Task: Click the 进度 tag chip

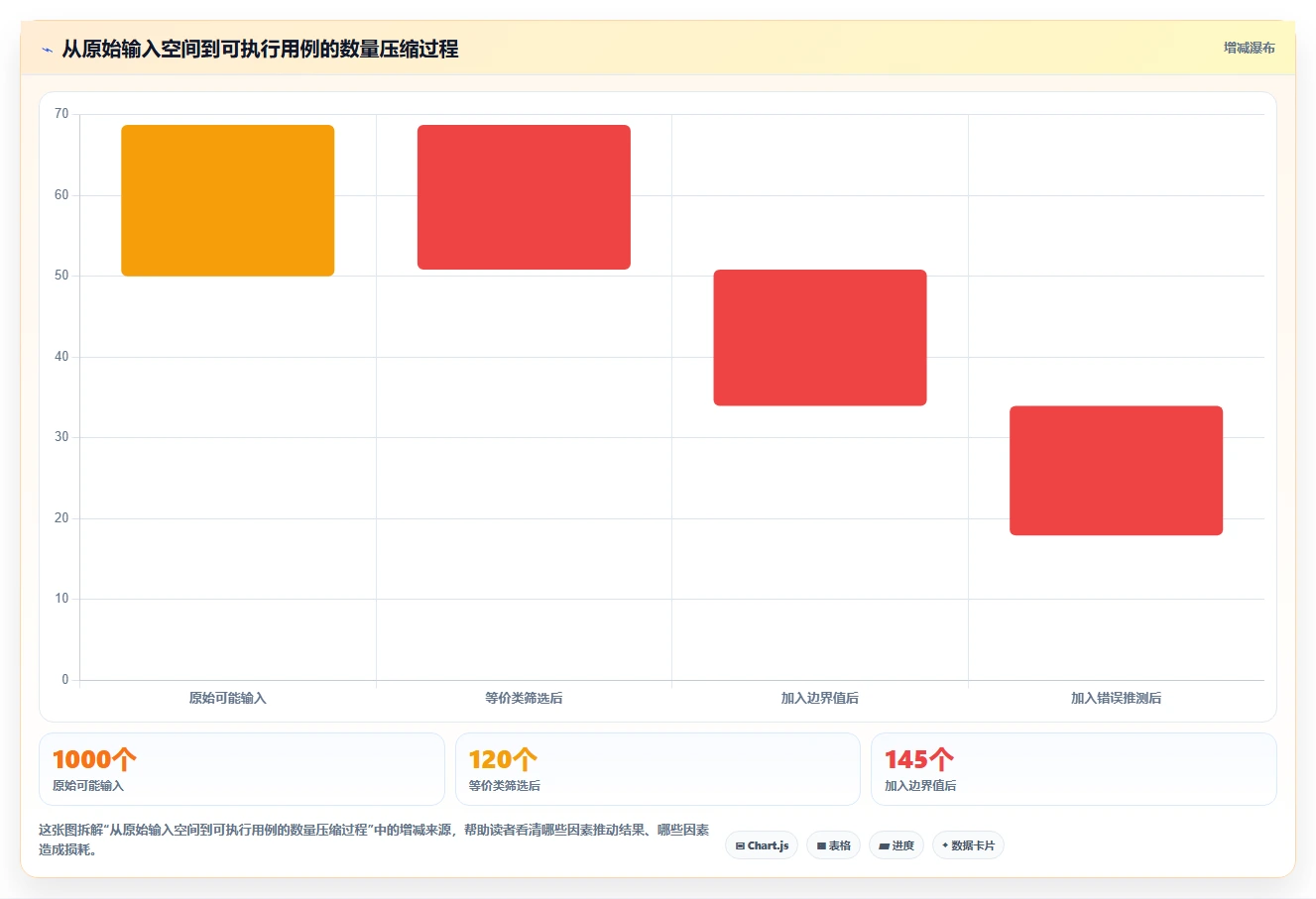Action: click(897, 845)
